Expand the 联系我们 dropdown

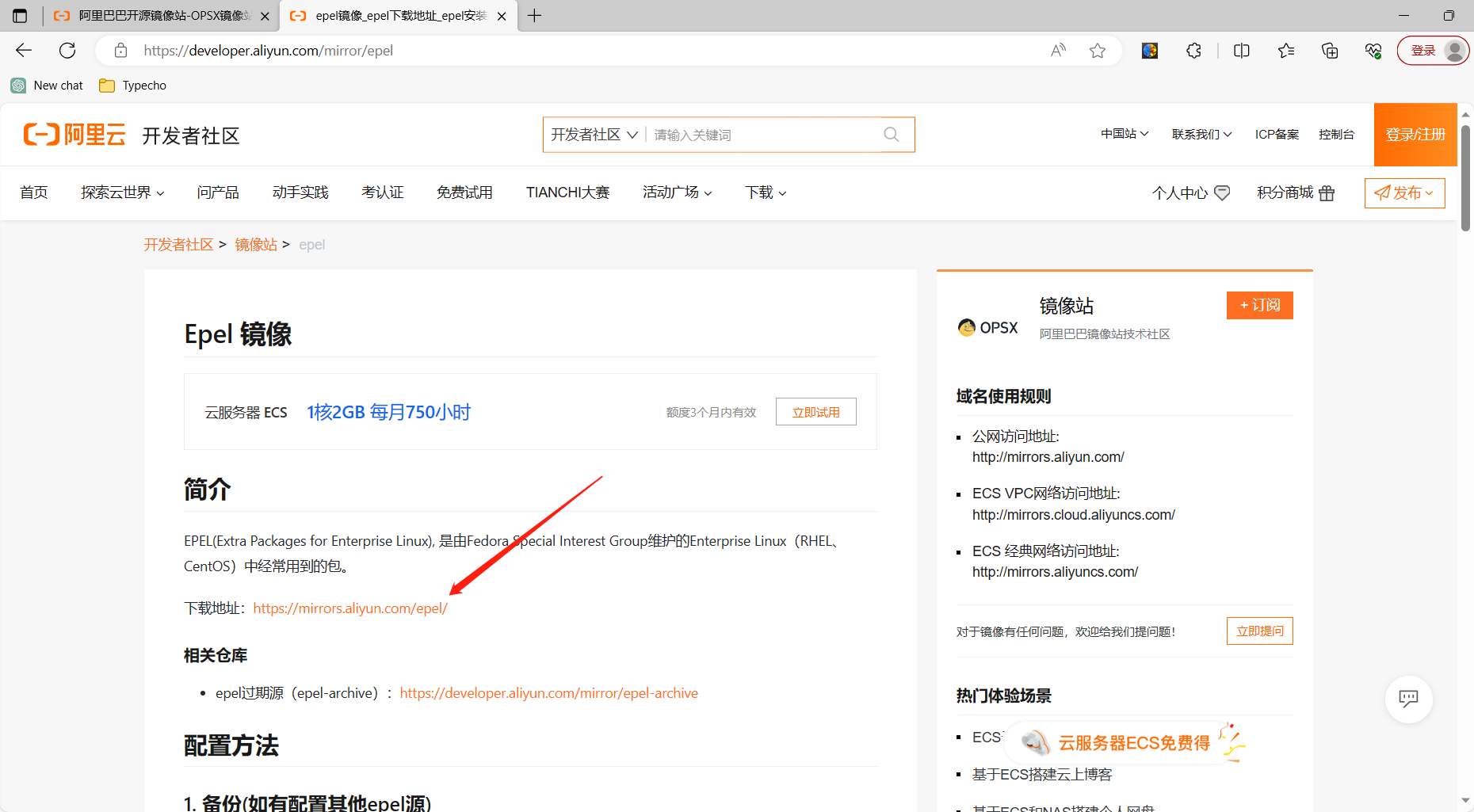coord(1201,135)
